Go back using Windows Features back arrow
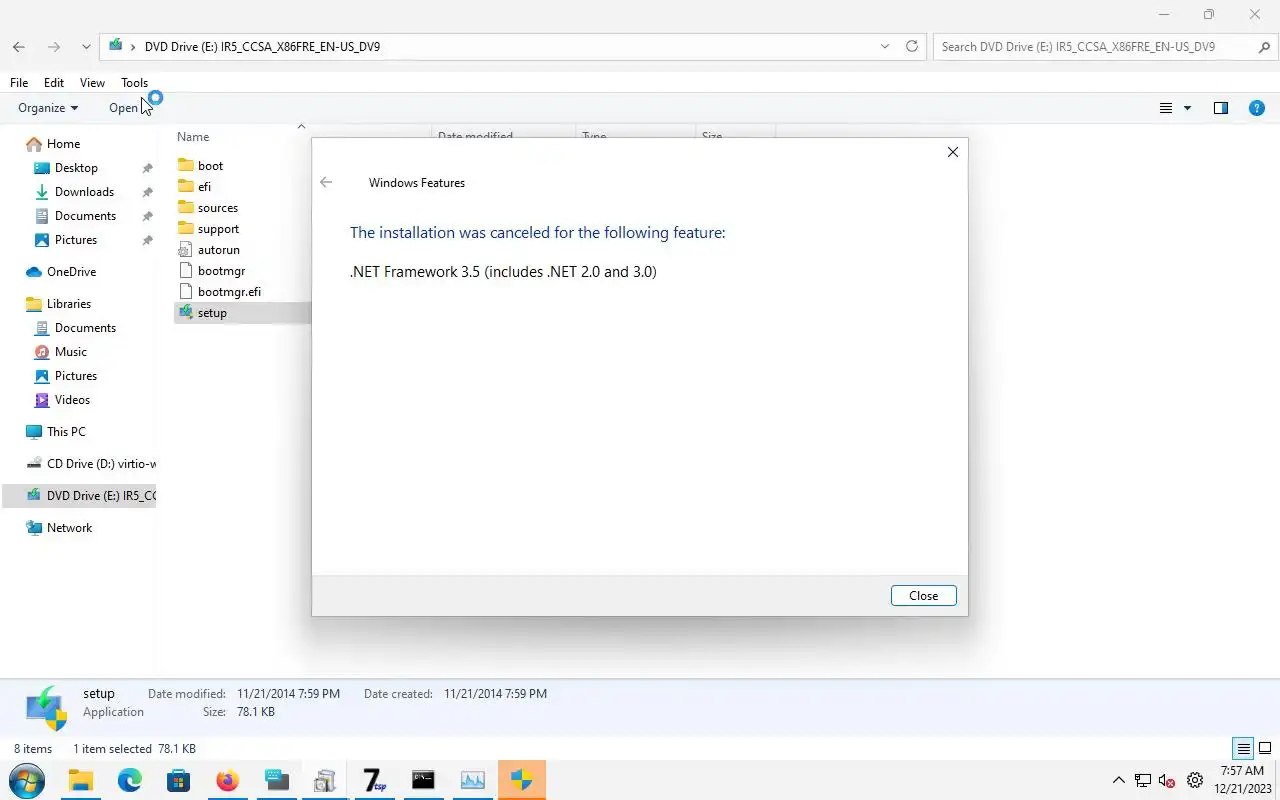Image resolution: width=1280 pixels, height=800 pixels. (326, 182)
